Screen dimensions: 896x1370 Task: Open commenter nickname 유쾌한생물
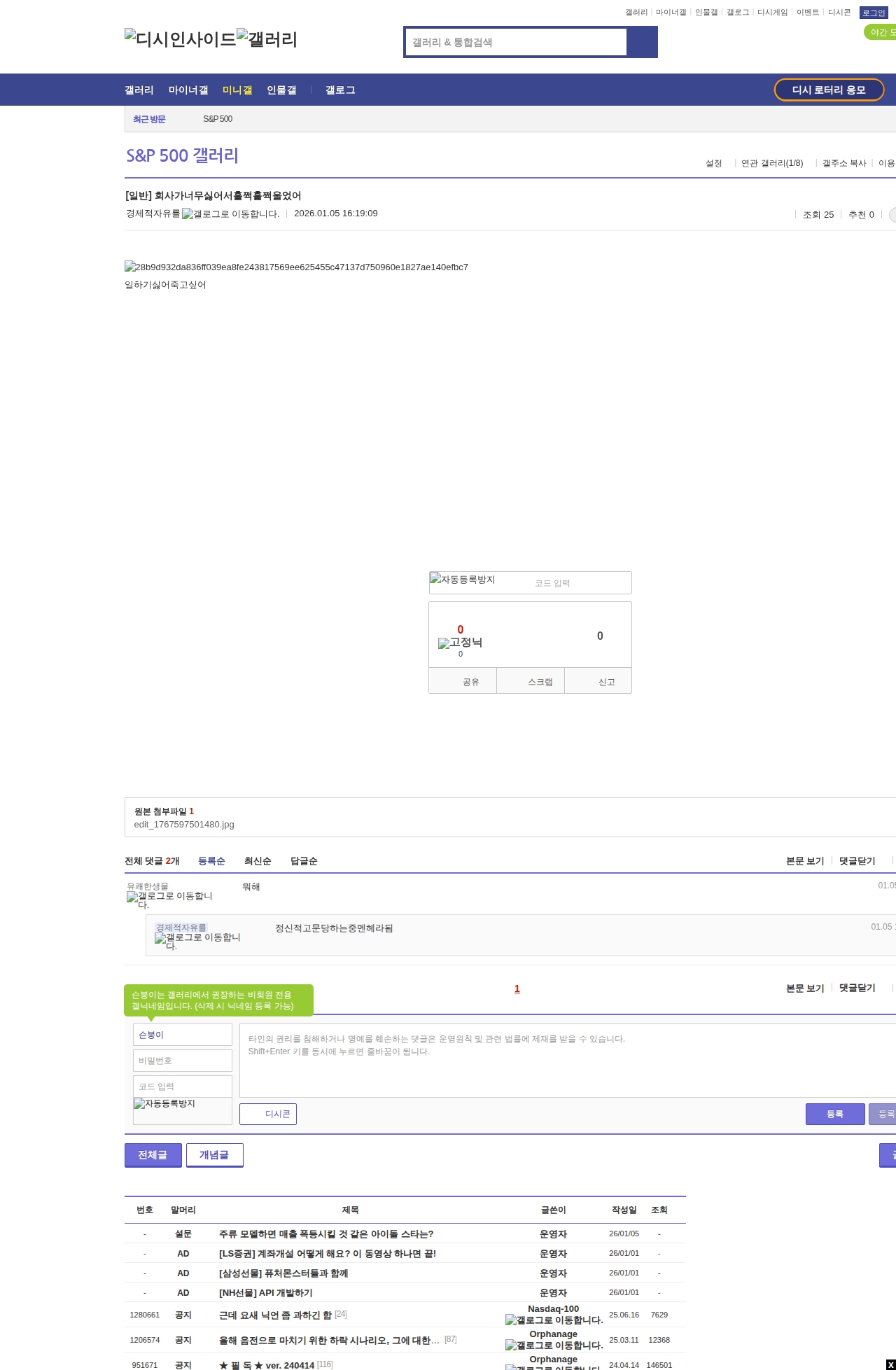point(148,886)
